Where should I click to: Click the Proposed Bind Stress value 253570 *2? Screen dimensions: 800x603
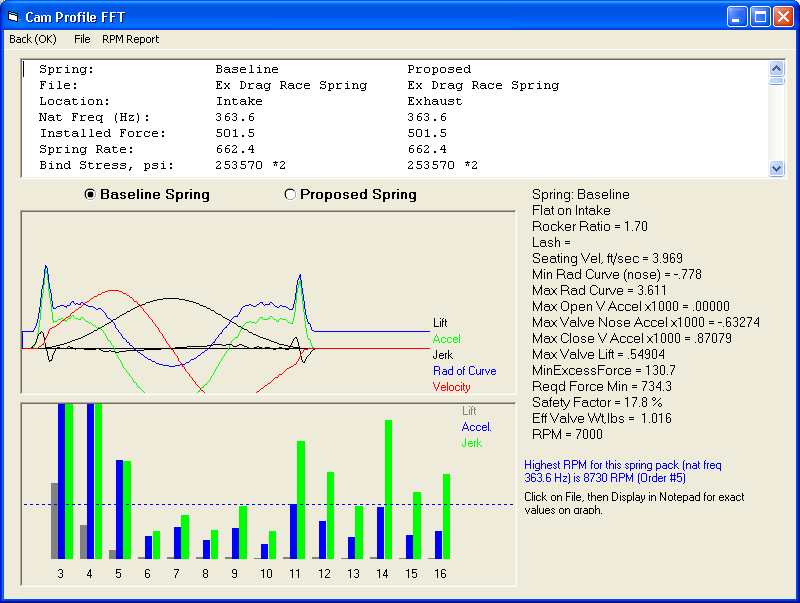(x=442, y=165)
